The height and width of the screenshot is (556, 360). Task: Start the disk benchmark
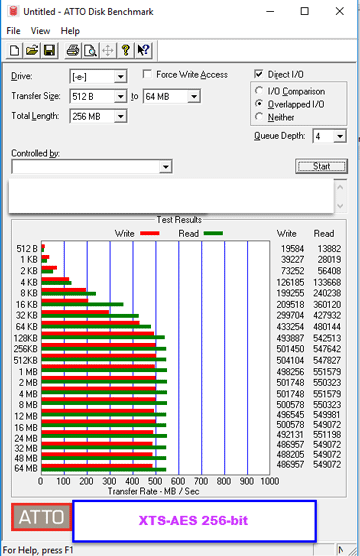pos(321,166)
